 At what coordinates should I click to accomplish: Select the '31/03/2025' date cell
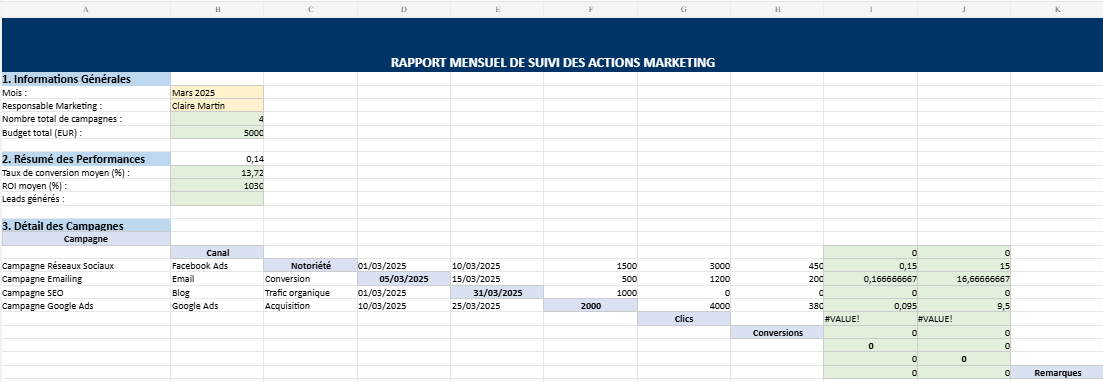pos(497,293)
